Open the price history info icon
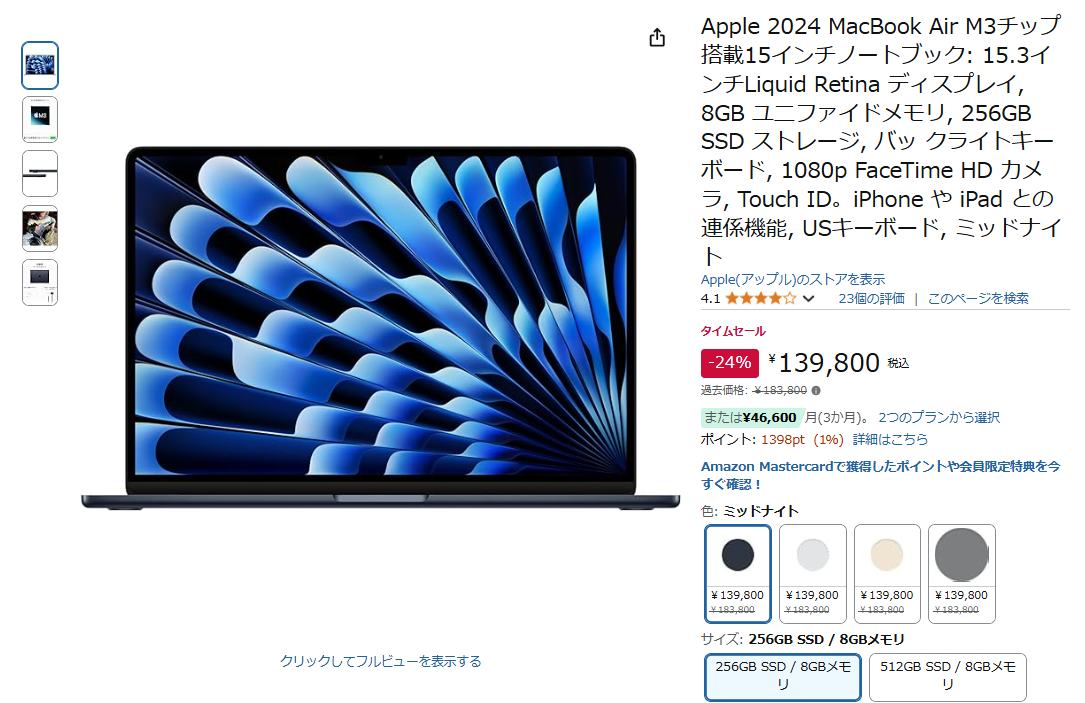 tap(816, 390)
